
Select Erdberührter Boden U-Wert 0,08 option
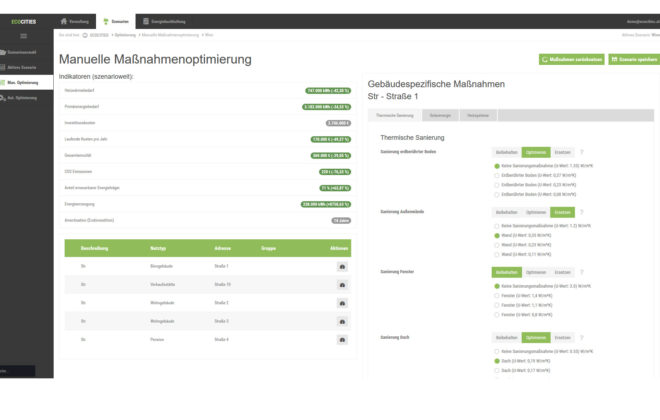point(497,194)
